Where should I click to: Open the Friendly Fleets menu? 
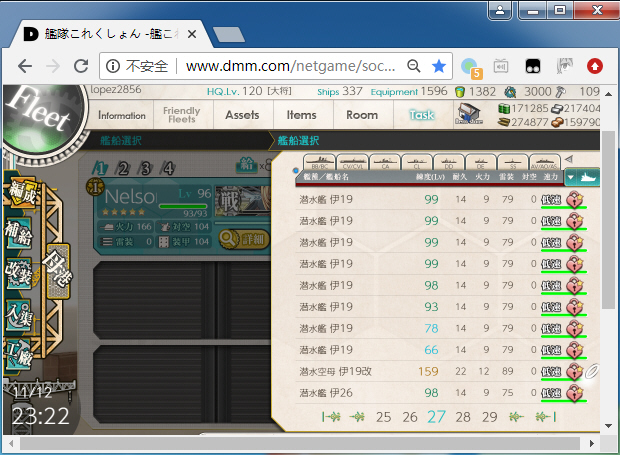[x=181, y=115]
